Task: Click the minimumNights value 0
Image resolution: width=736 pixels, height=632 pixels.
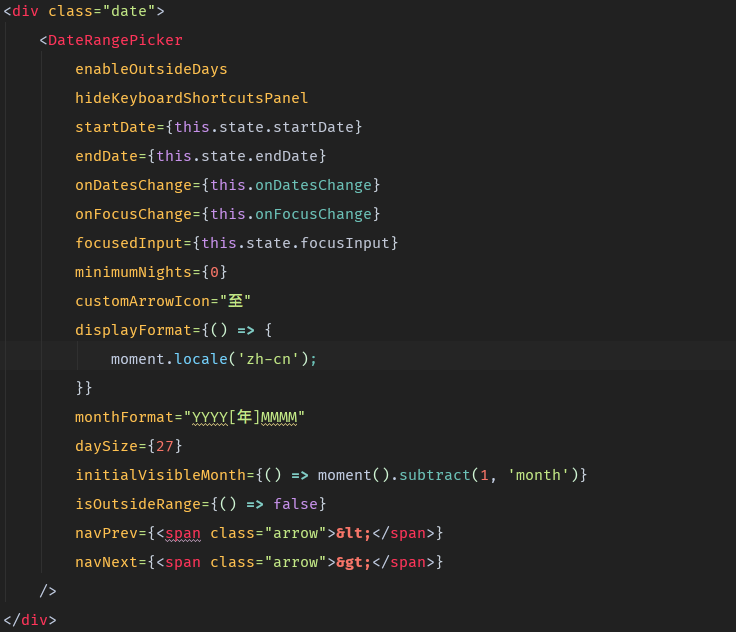Action: 214,272
